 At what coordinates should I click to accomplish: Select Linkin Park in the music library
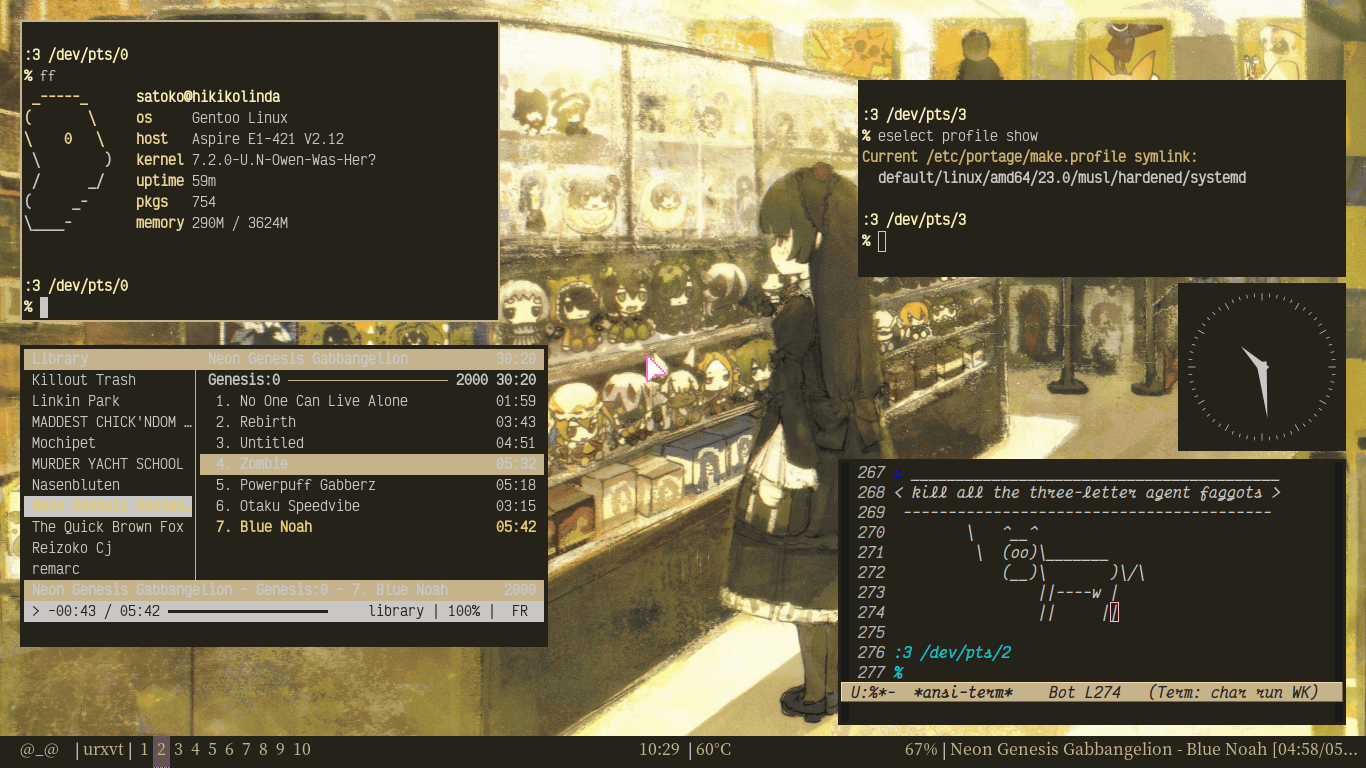pos(76,401)
